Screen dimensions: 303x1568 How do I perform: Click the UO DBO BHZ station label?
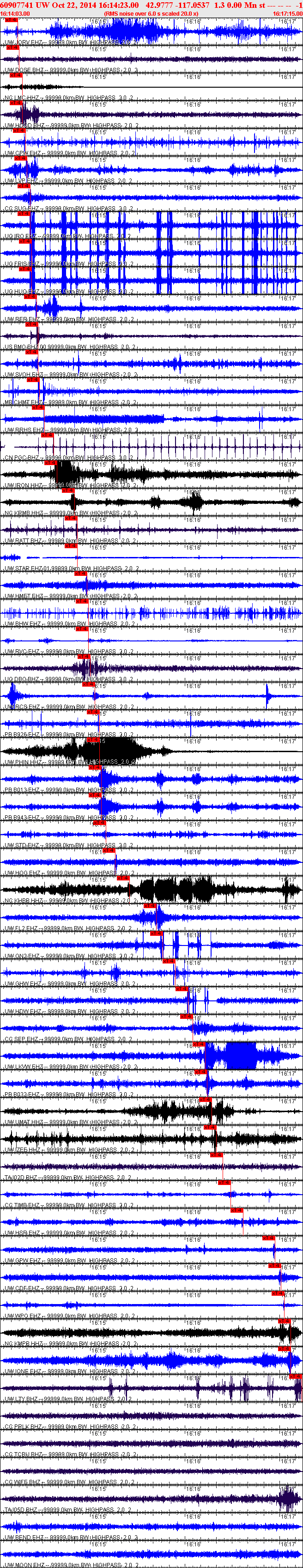(69, 679)
